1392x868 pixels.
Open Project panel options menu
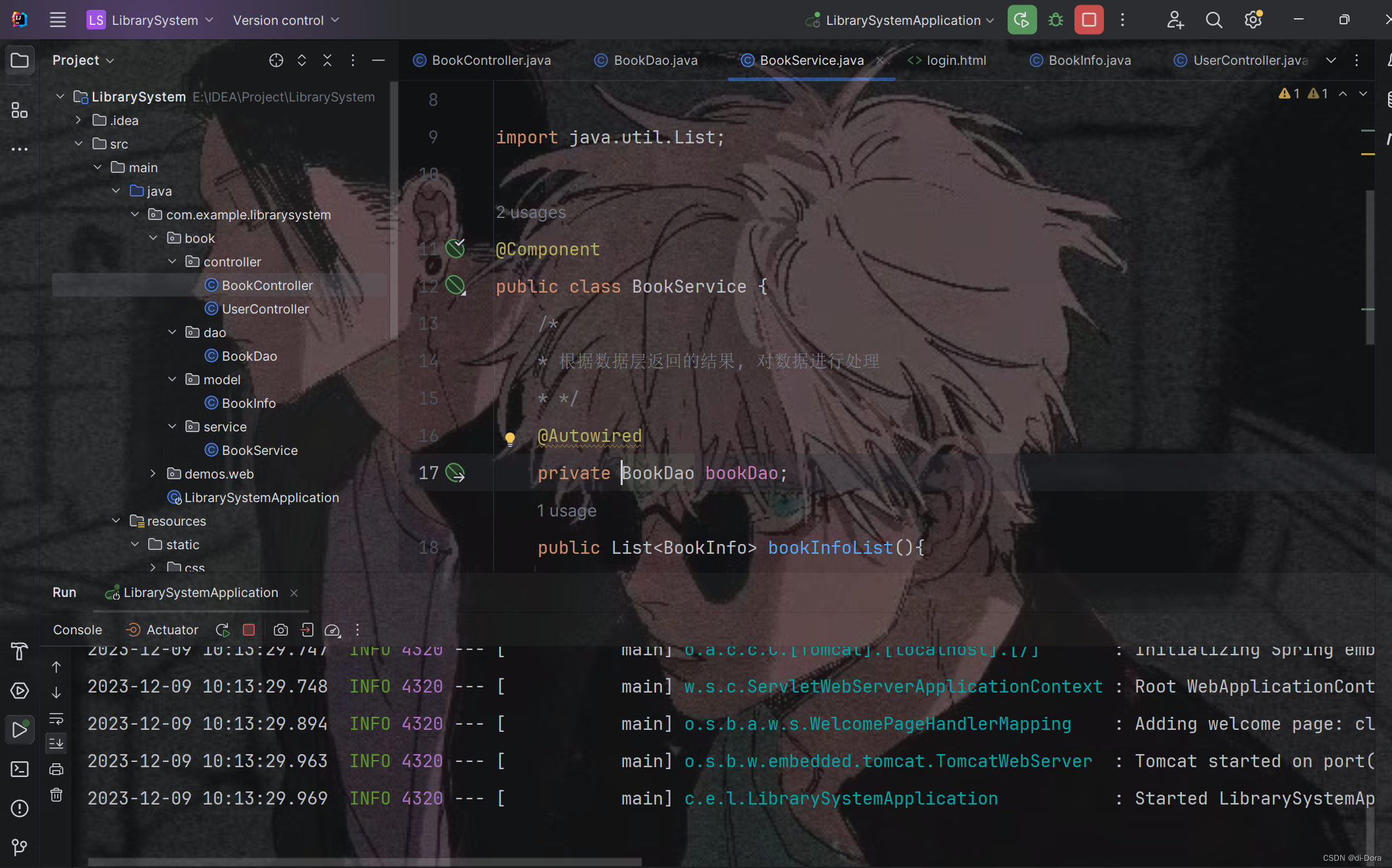coord(353,60)
